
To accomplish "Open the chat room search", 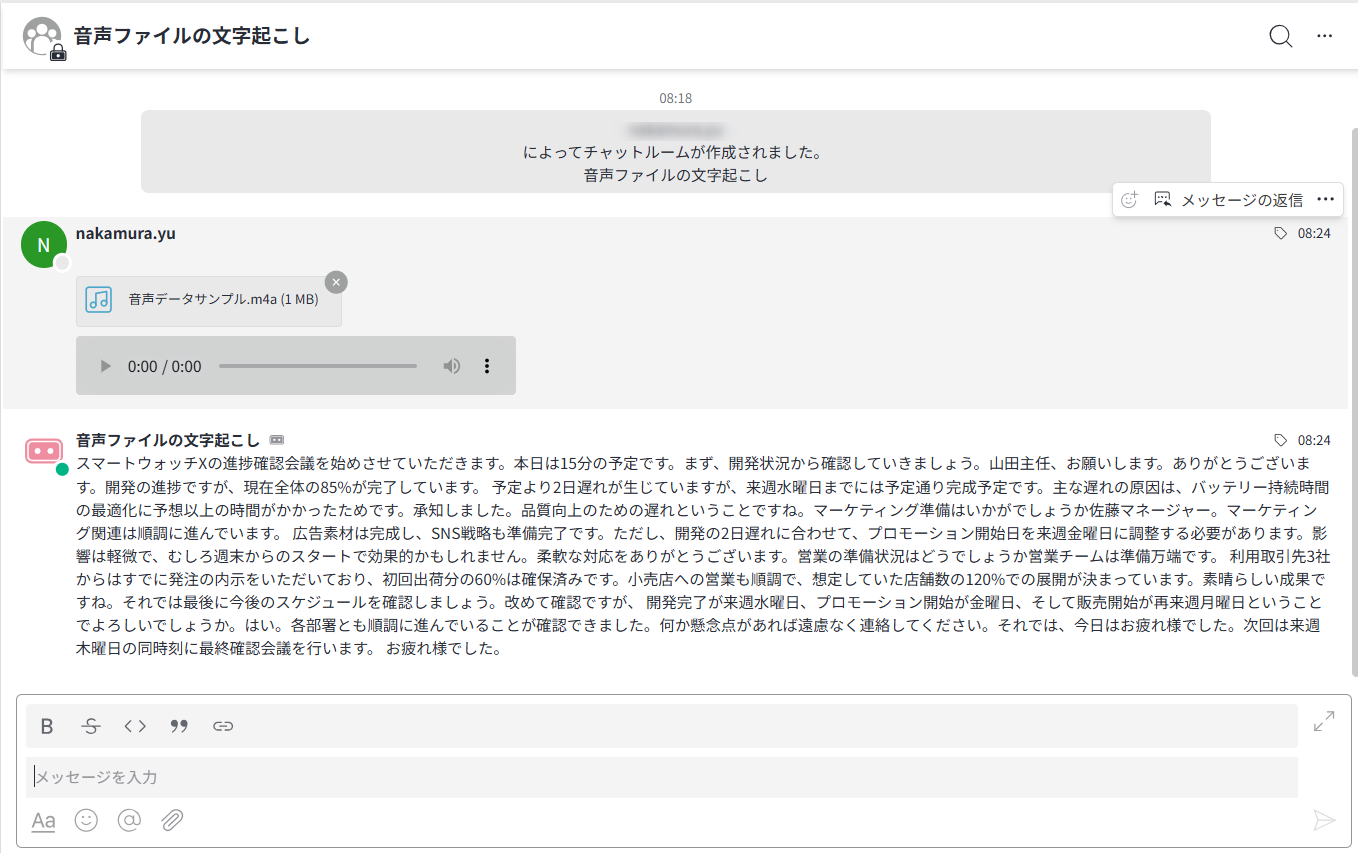I will [x=1280, y=36].
